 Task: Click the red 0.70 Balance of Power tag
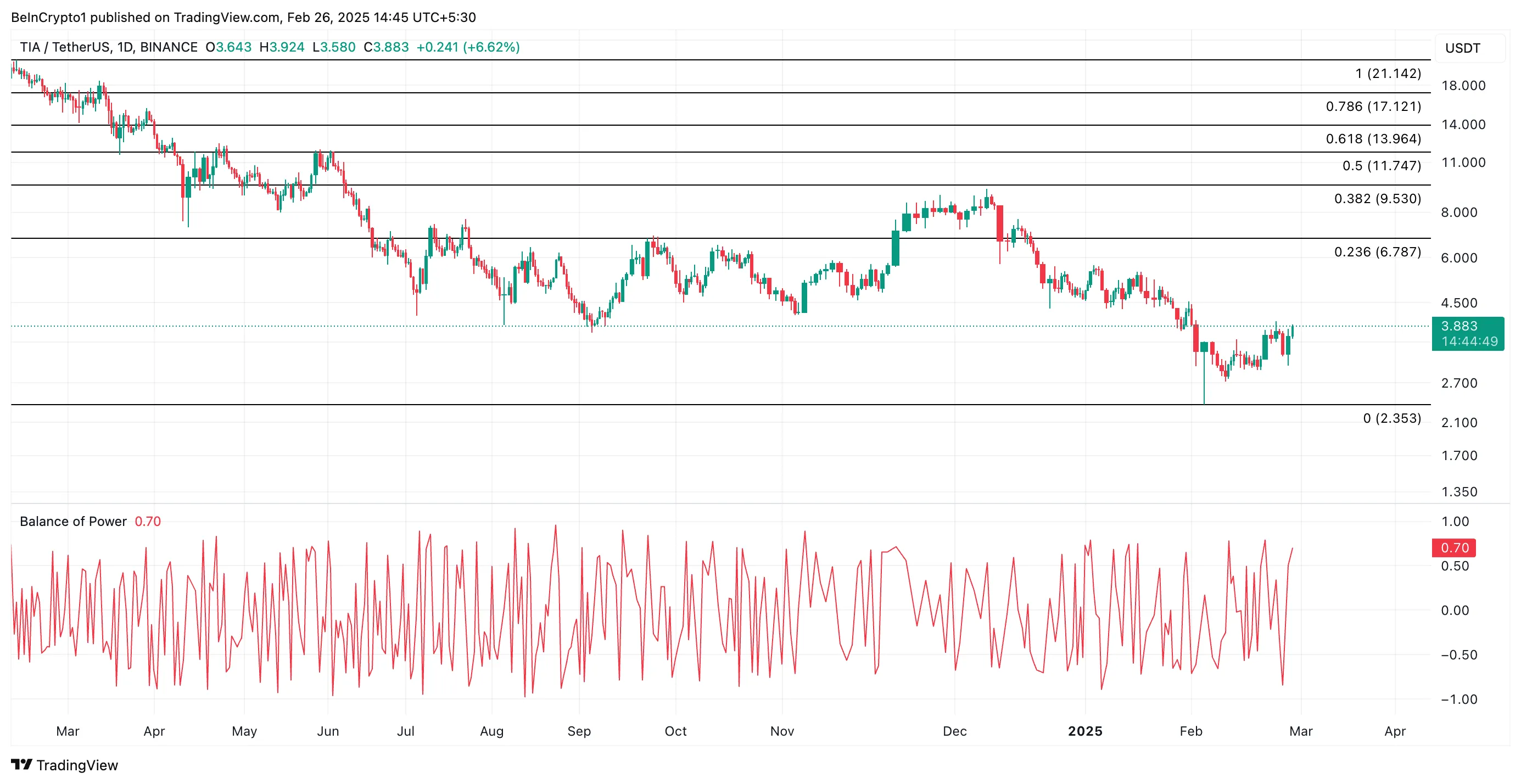(x=1453, y=548)
